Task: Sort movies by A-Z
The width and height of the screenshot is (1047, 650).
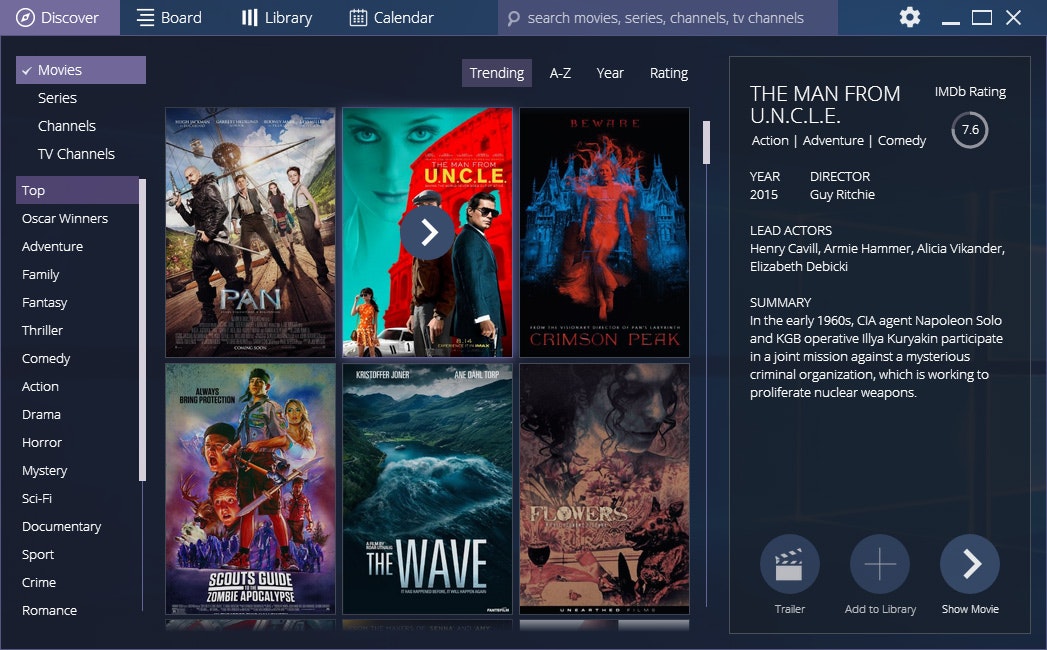Action: (560, 73)
